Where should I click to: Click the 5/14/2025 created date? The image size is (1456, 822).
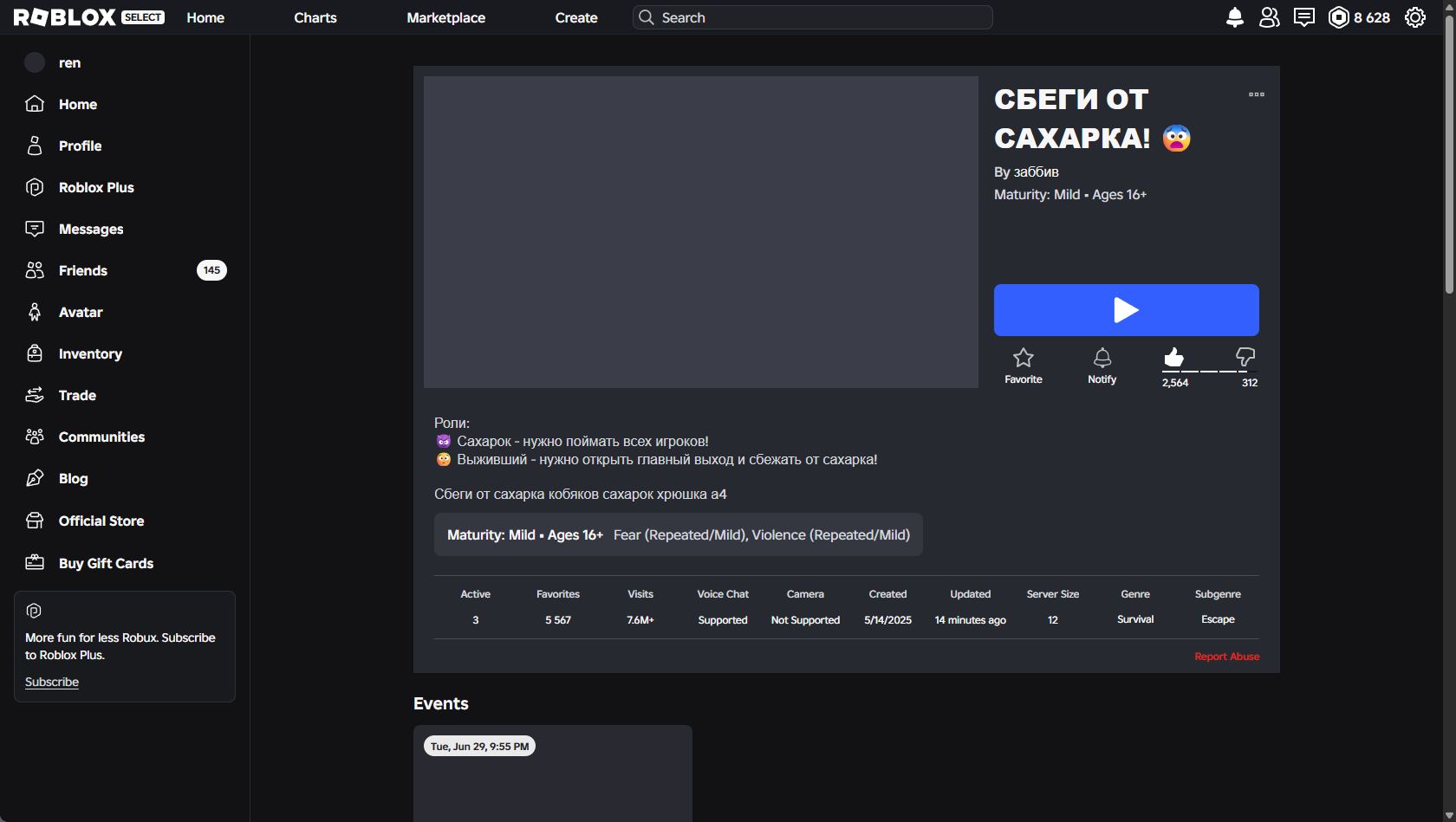point(888,620)
